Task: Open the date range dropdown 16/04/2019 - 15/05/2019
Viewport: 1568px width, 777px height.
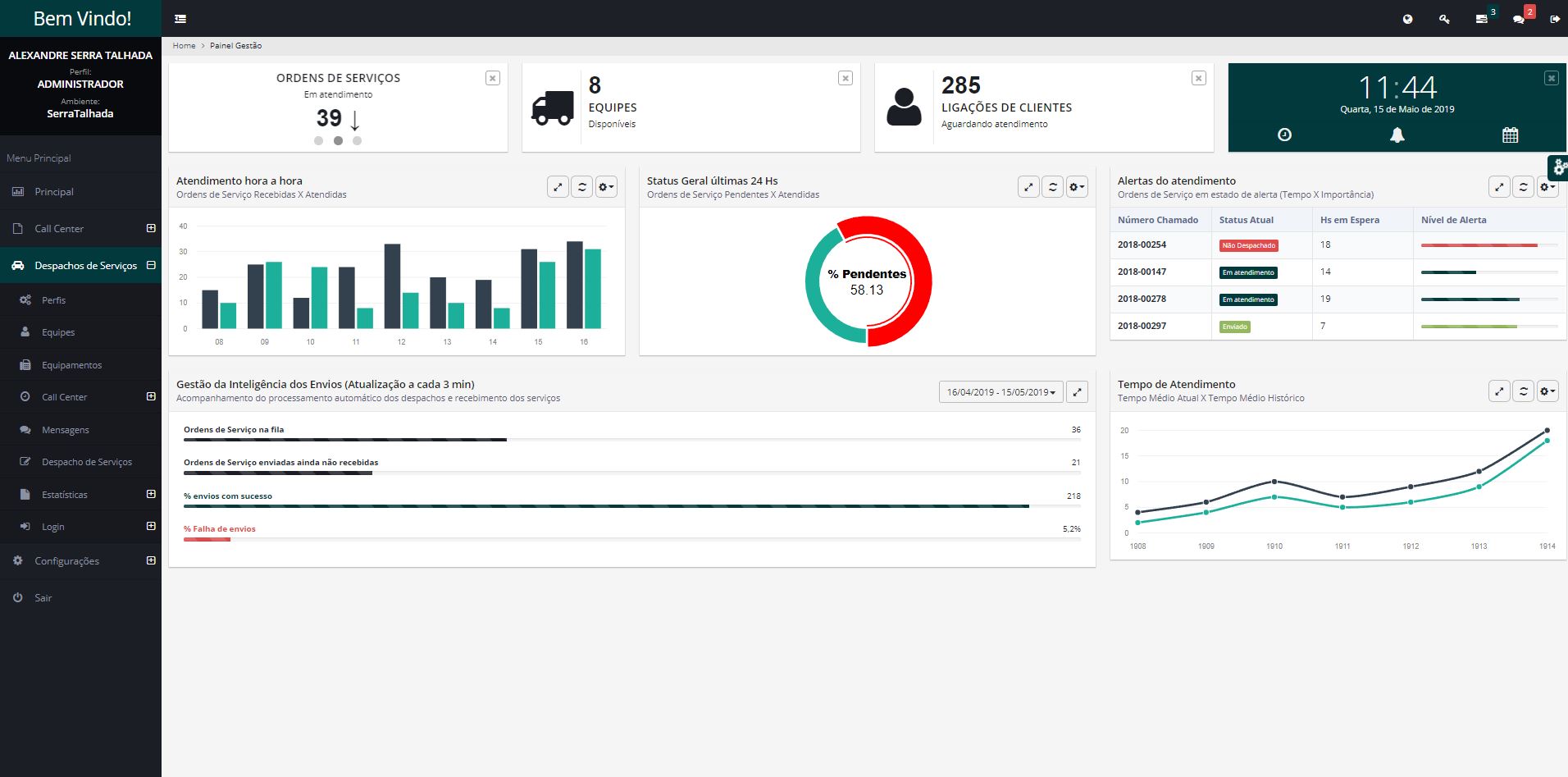Action: point(1001,392)
